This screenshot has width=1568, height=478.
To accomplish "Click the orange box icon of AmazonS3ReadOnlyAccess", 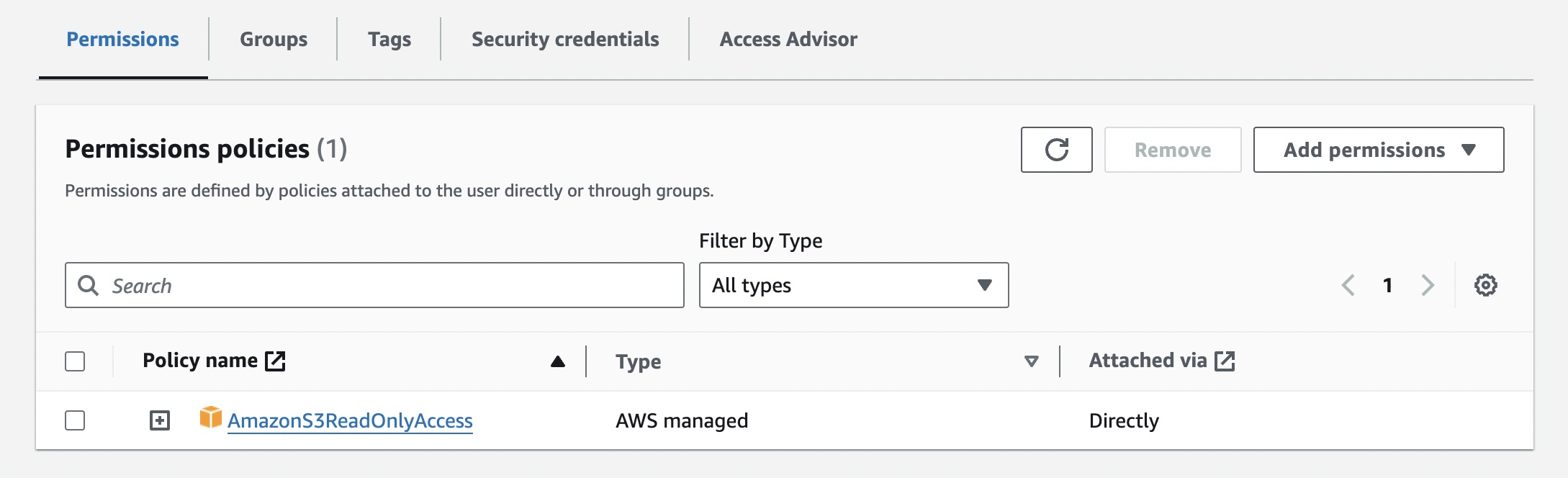I will pyautogui.click(x=211, y=417).
